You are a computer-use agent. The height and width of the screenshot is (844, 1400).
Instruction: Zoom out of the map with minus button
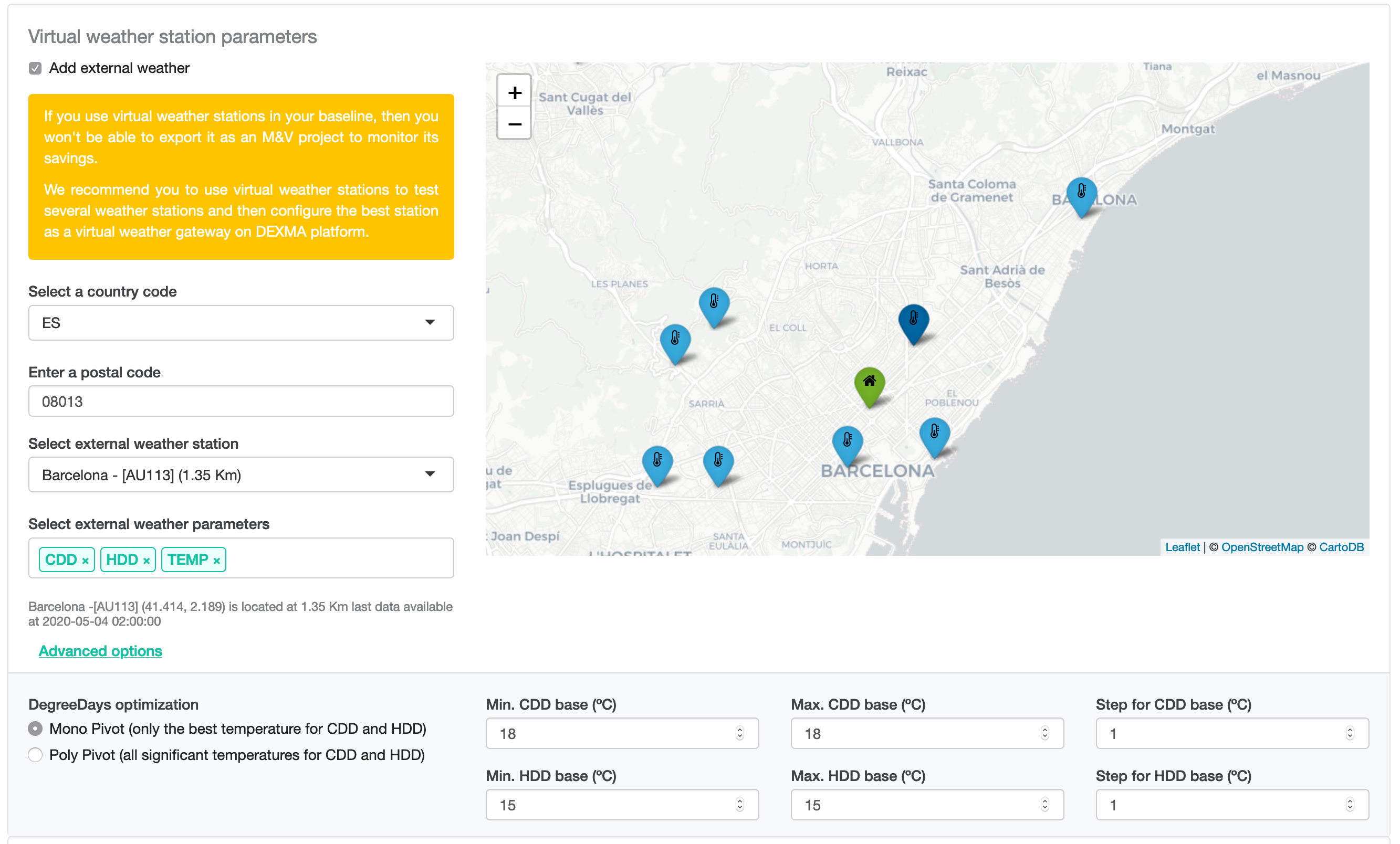[514, 123]
